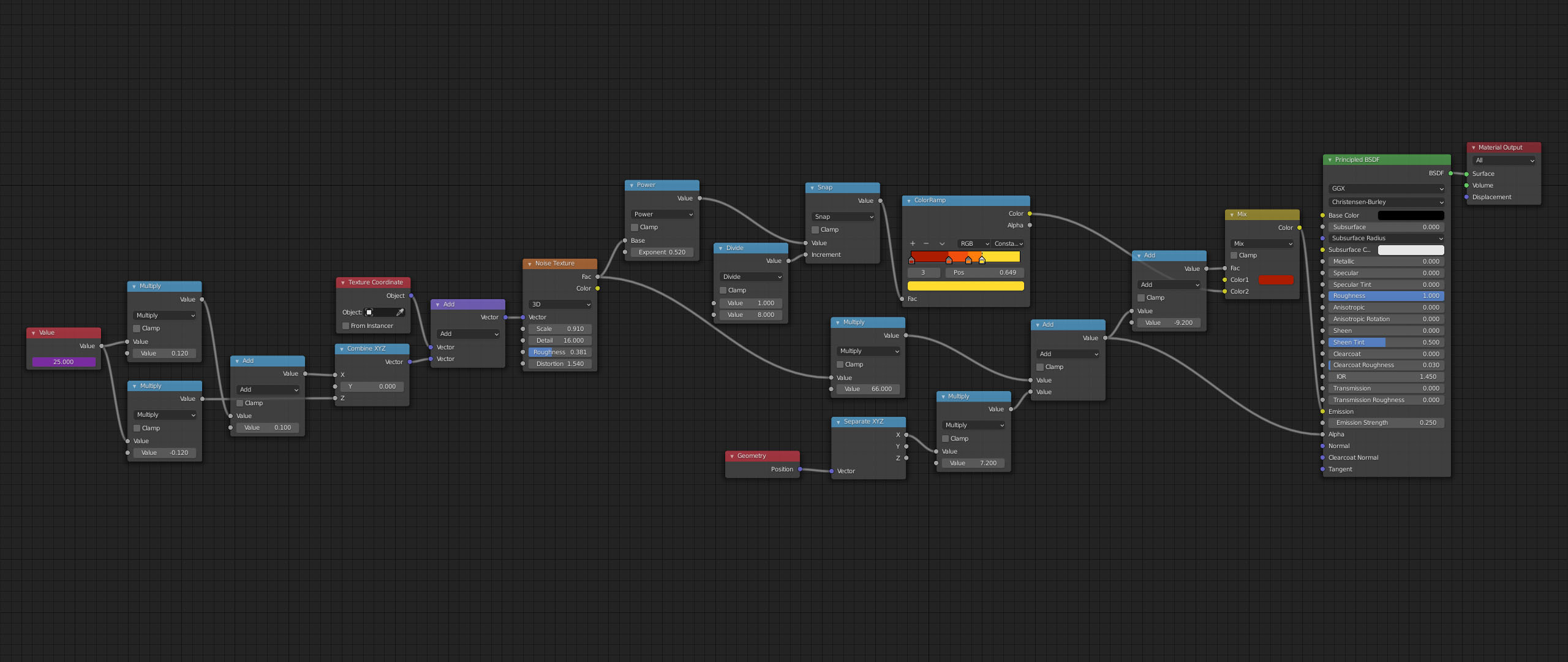The width and height of the screenshot is (1568, 662).
Task: Collapse the Material Output node
Action: tap(1474, 148)
